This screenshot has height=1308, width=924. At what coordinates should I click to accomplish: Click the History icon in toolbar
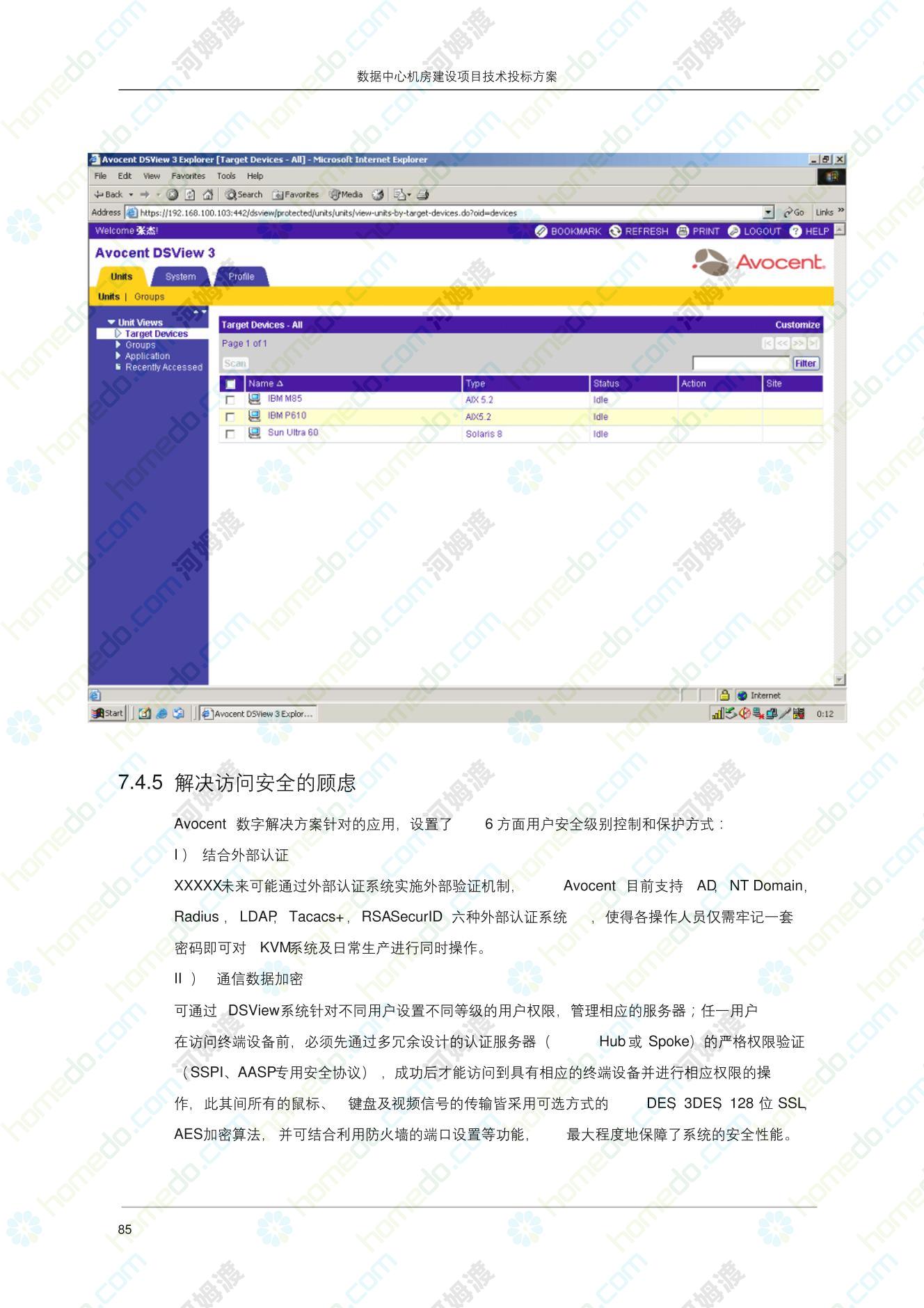pos(379,195)
